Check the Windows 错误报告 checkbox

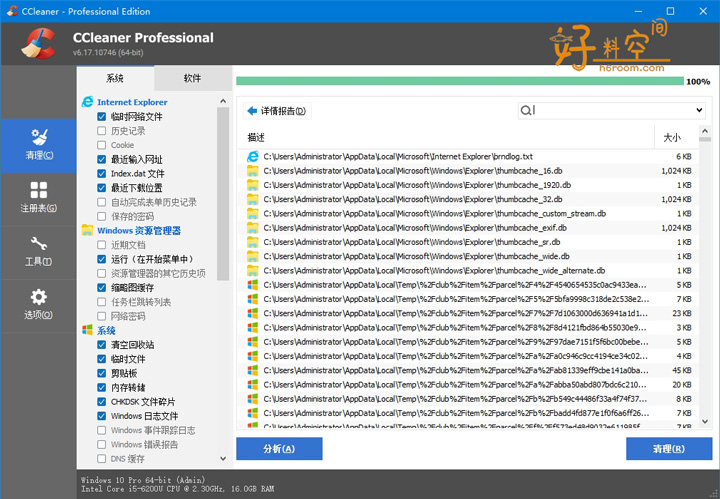click(101, 444)
